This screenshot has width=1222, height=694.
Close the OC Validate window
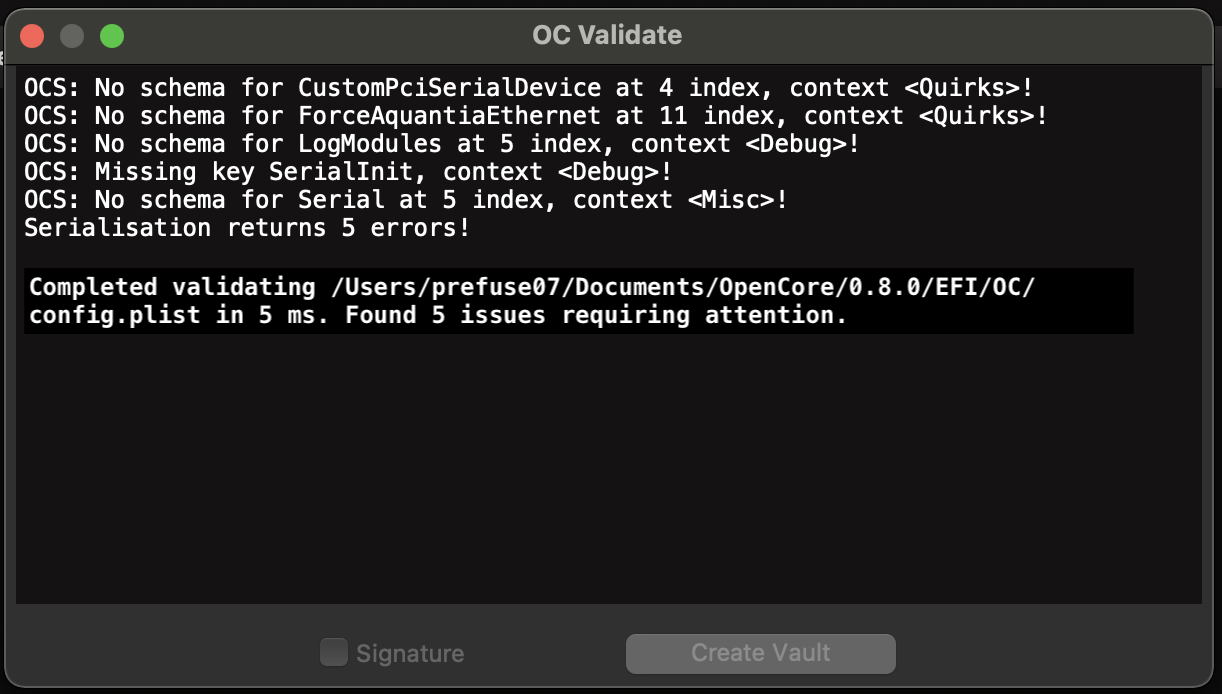tap(32, 36)
